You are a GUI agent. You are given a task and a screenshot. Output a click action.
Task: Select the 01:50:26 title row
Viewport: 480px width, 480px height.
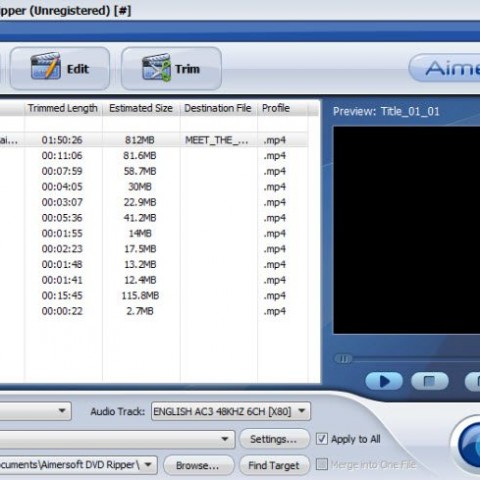pos(154,140)
